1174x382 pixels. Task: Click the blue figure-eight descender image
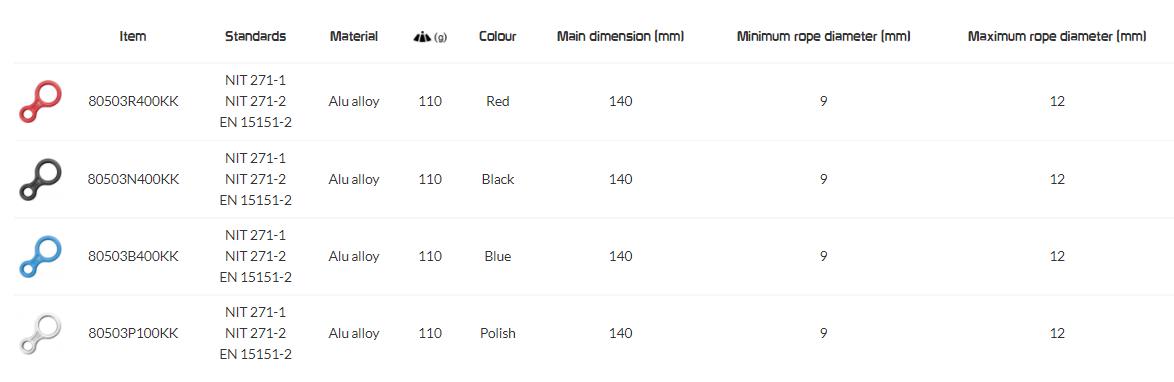pyautogui.click(x=40, y=256)
